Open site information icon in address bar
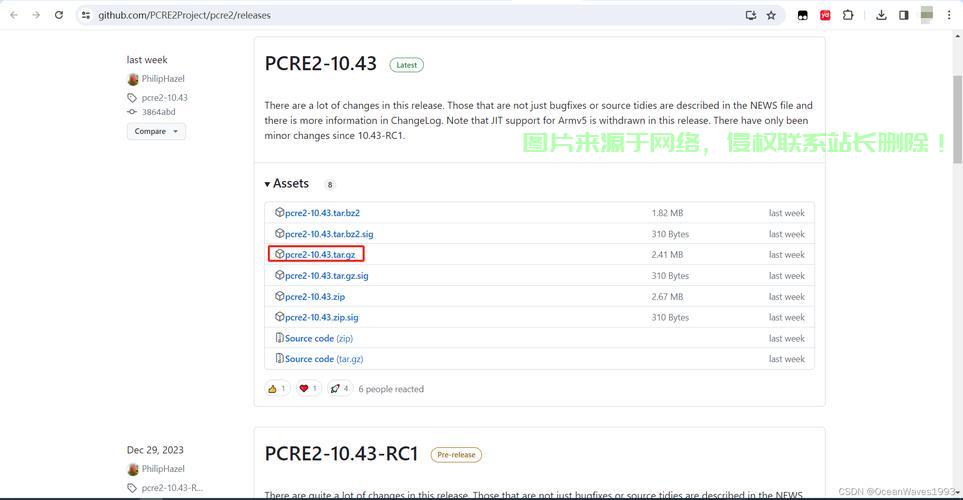 click(86, 15)
